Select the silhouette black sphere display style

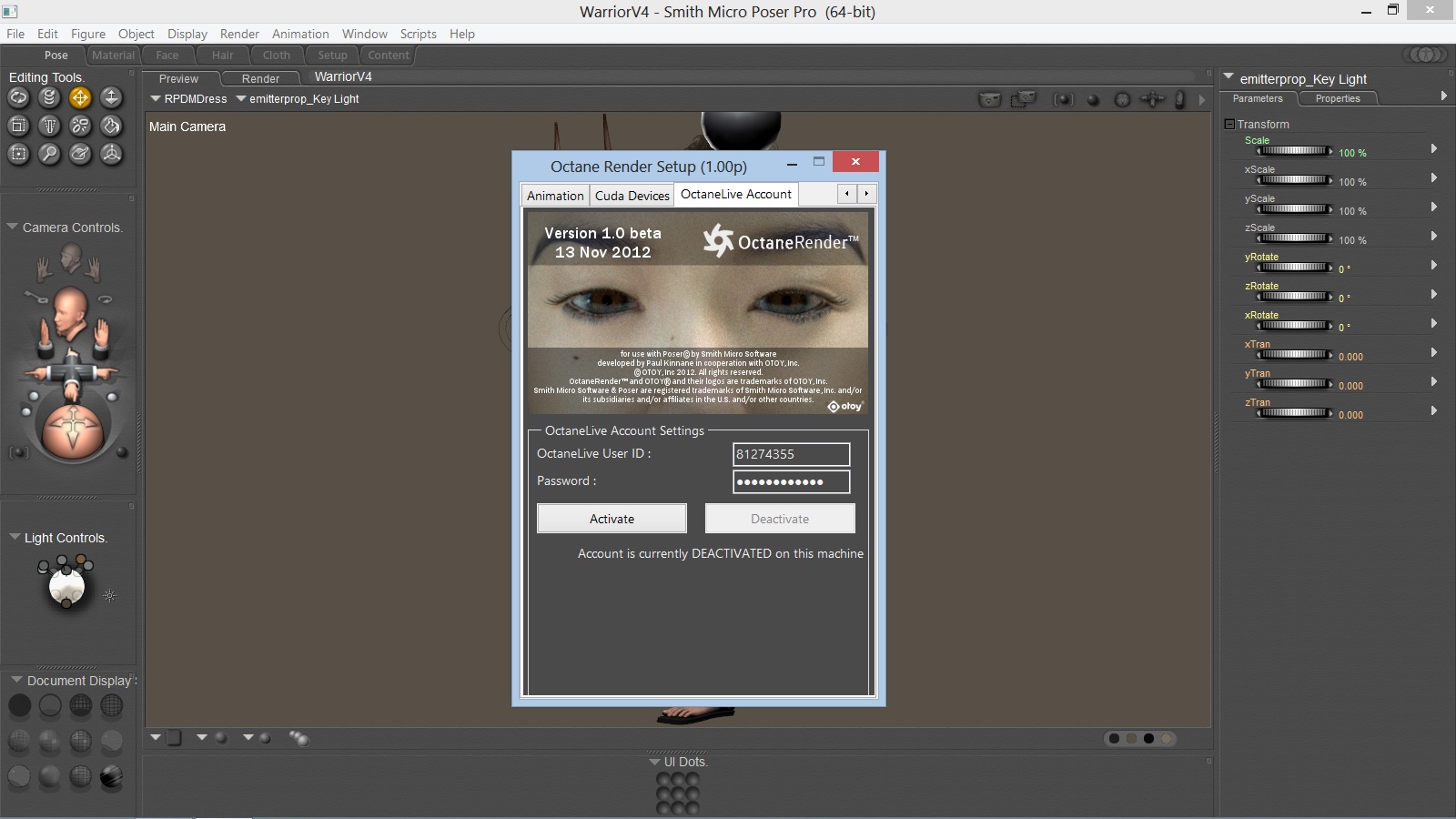[19, 705]
